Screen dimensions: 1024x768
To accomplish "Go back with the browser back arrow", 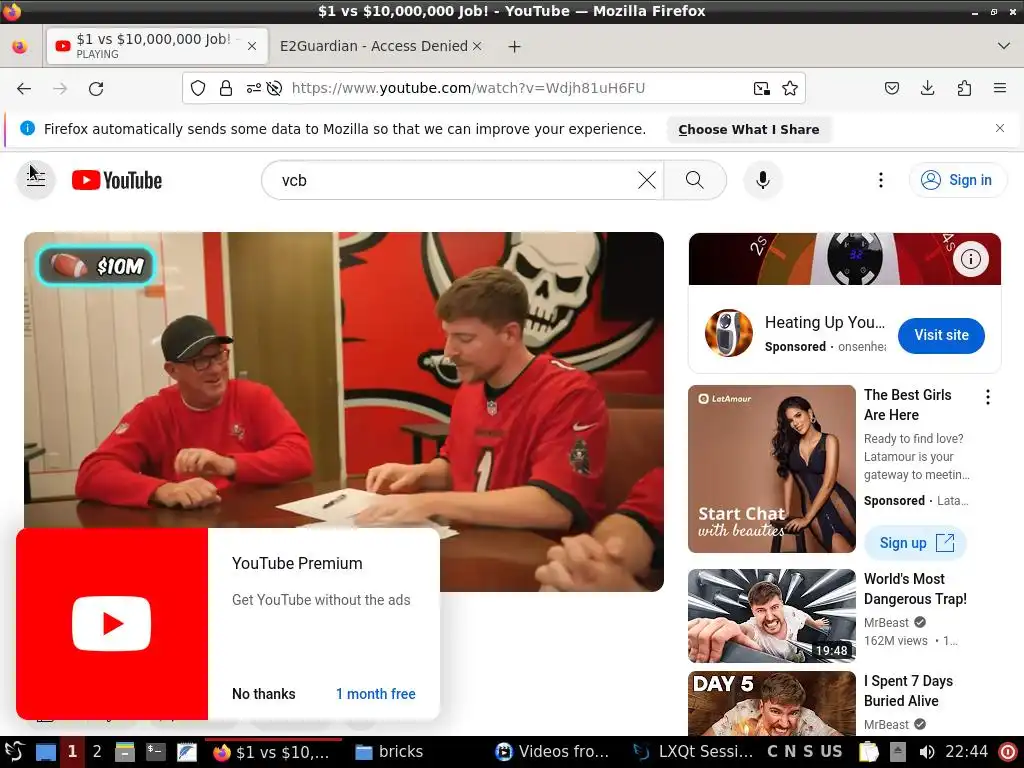I will click(24, 88).
